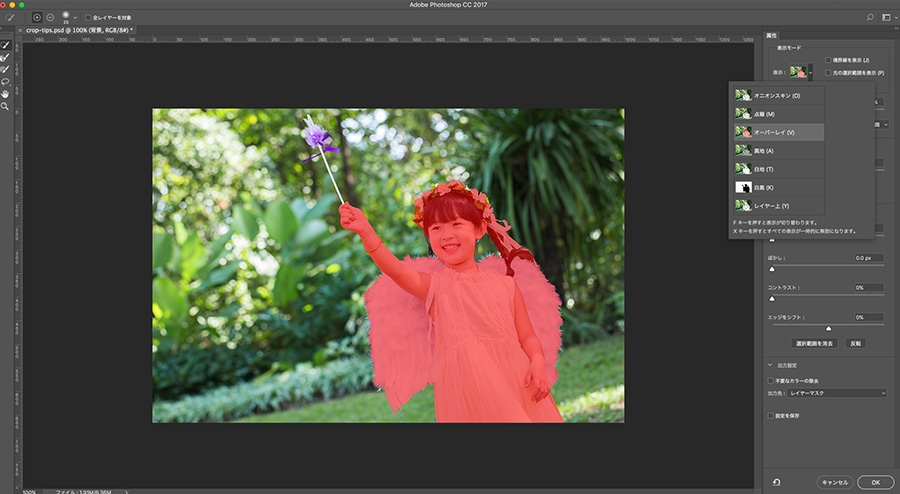Viewport: 900px width, 494px height.
Task: Select the Brush tool in the left toolbar
Action: point(5,69)
